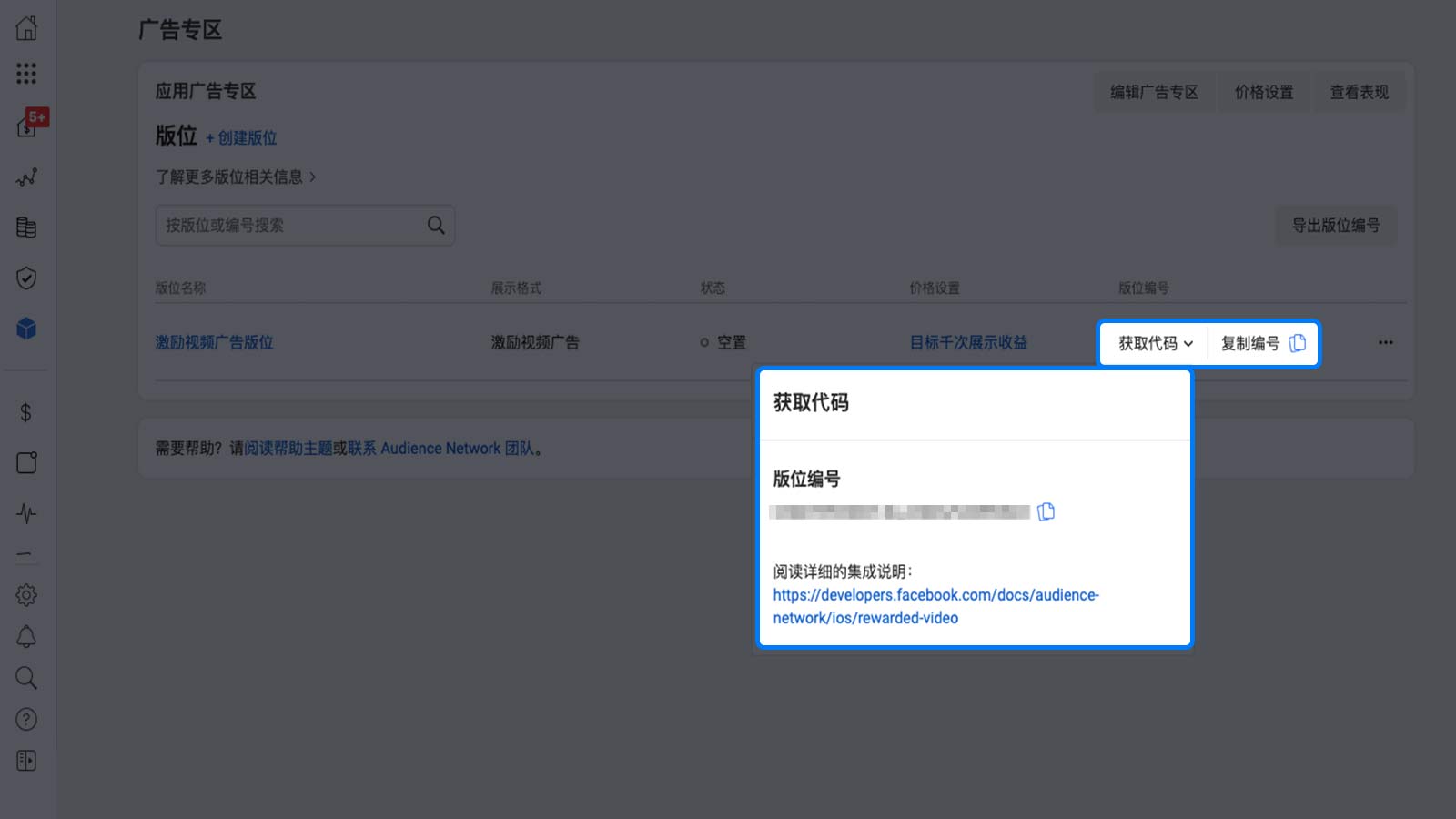
Task: Click the 导出版位编号 button
Action: [1336, 225]
